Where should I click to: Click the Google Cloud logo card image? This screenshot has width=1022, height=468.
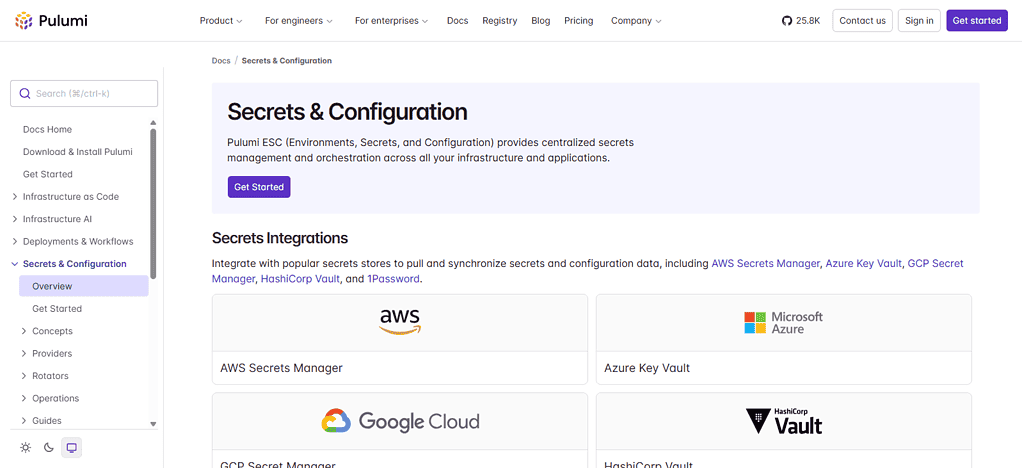pyautogui.click(x=400, y=421)
